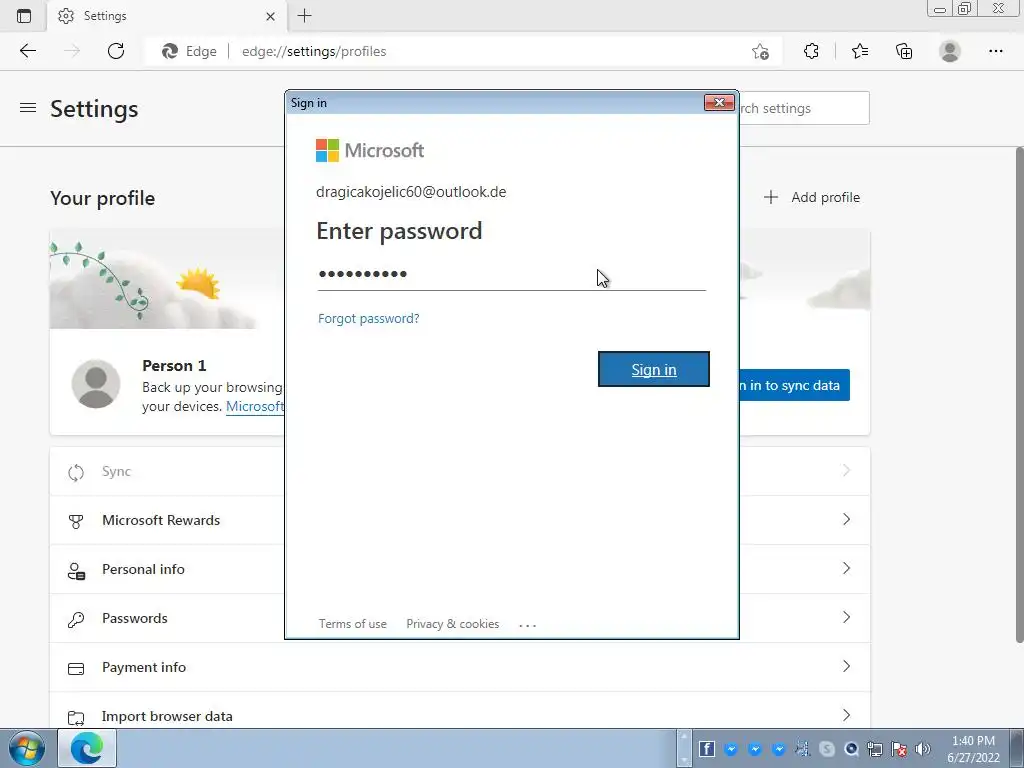Expand the Passwords chevron
The image size is (1024, 768).
click(846, 617)
